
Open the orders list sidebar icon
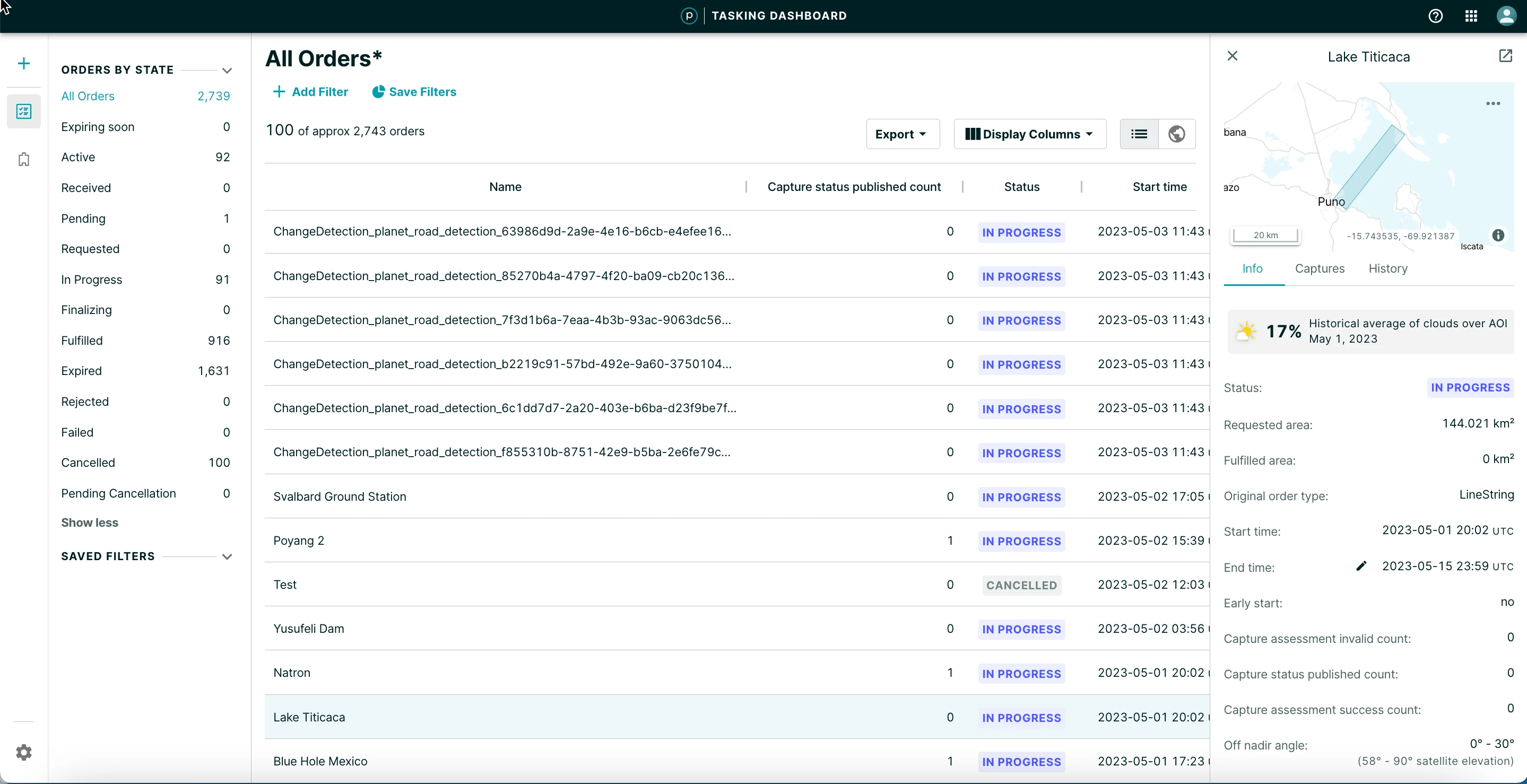click(24, 111)
